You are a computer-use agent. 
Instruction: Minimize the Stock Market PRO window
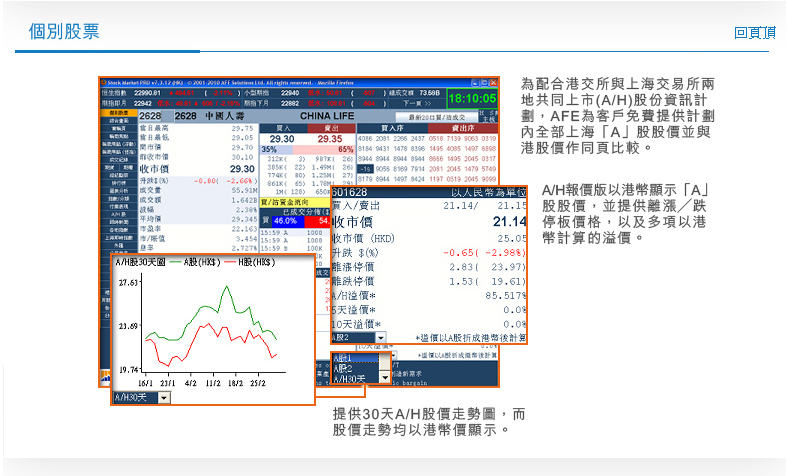tap(475, 82)
